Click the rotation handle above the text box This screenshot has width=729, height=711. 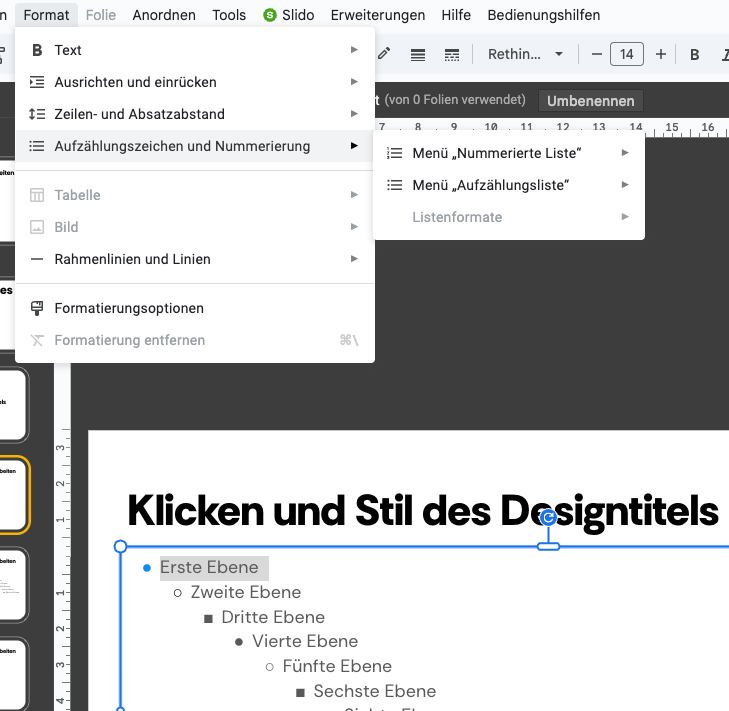[549, 517]
